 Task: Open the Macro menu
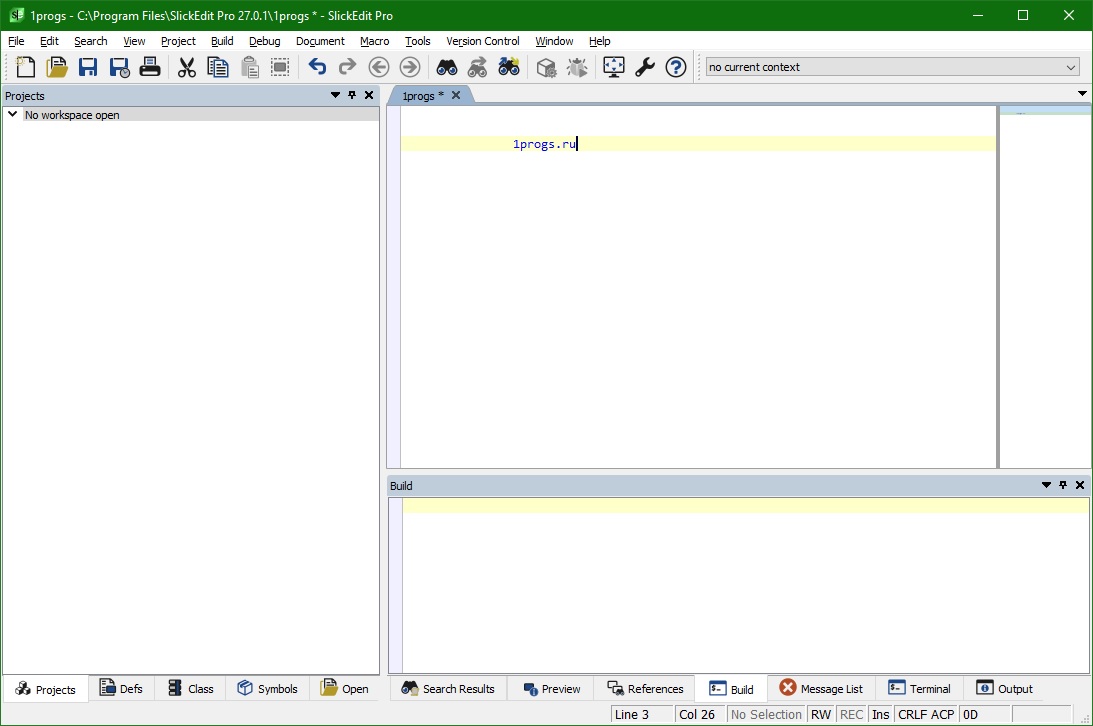375,41
